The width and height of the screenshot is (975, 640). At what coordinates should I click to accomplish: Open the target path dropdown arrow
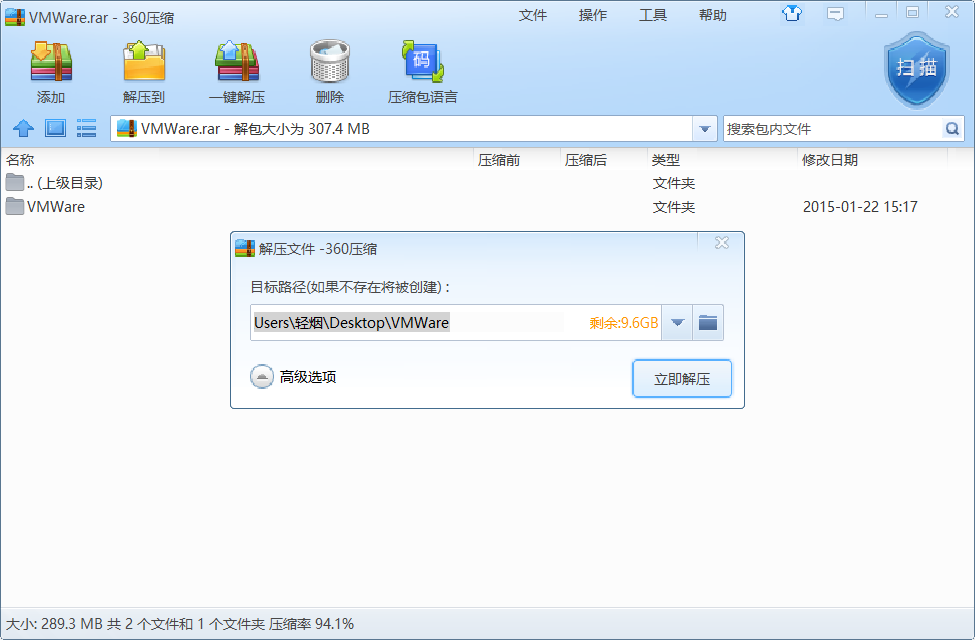pyautogui.click(x=677, y=322)
